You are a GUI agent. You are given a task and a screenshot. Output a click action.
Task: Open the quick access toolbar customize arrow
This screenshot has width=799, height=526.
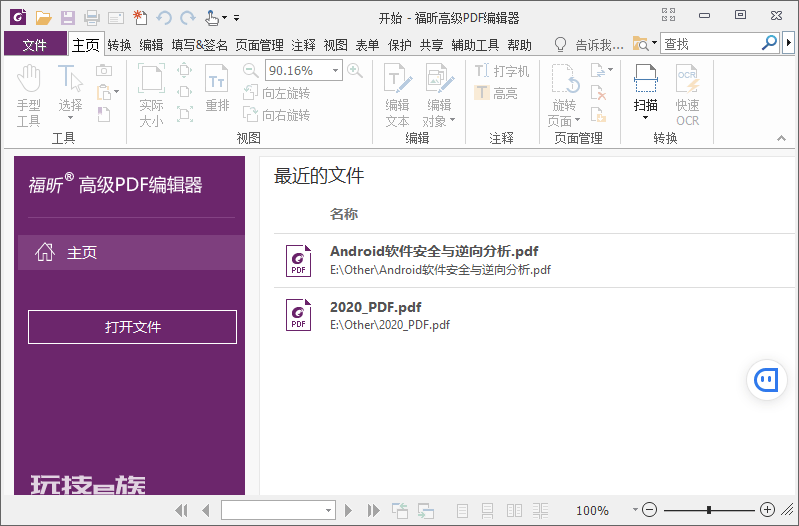click(x=236, y=18)
